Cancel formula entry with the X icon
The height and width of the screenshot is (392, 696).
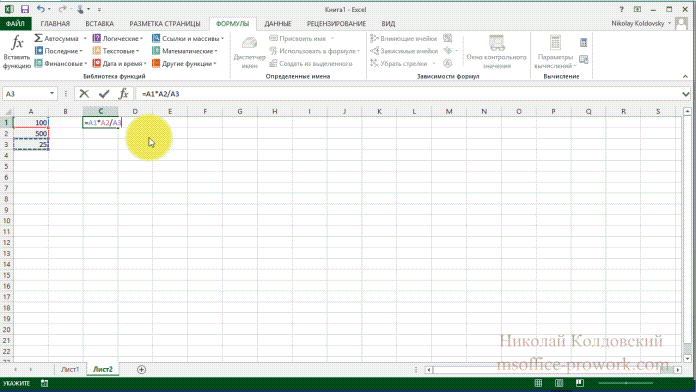click(84, 94)
